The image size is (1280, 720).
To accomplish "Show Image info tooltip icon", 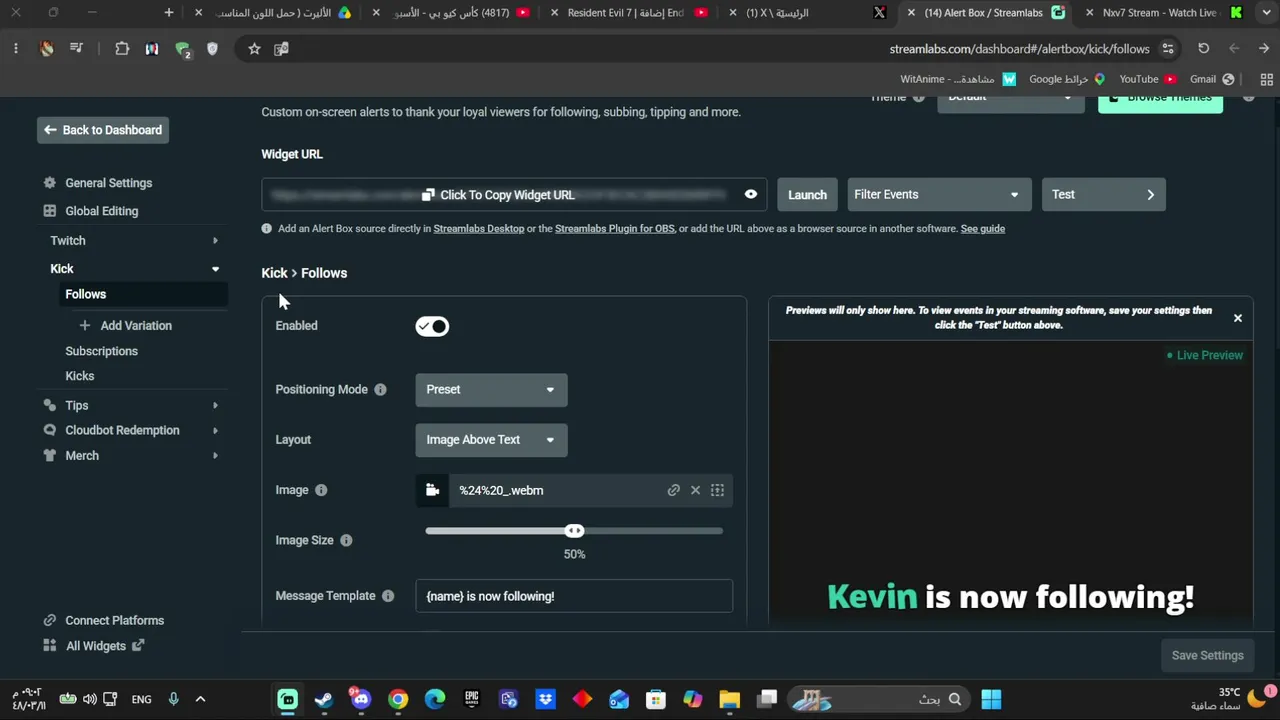I will (x=321, y=490).
